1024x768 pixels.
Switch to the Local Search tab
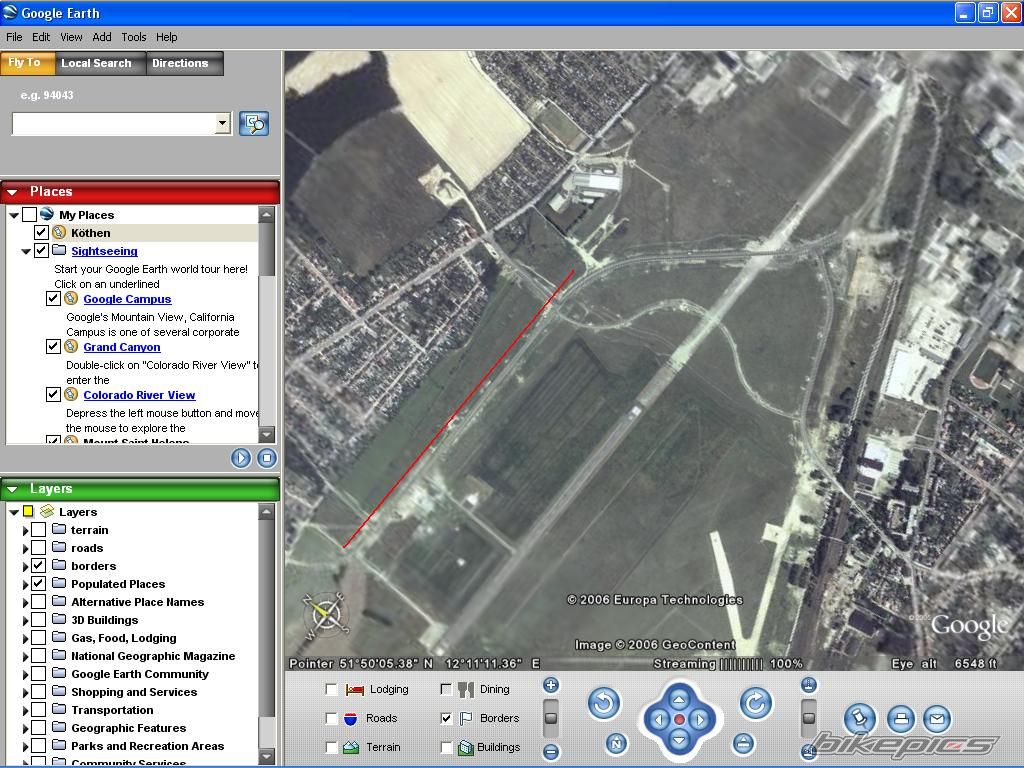(96, 63)
